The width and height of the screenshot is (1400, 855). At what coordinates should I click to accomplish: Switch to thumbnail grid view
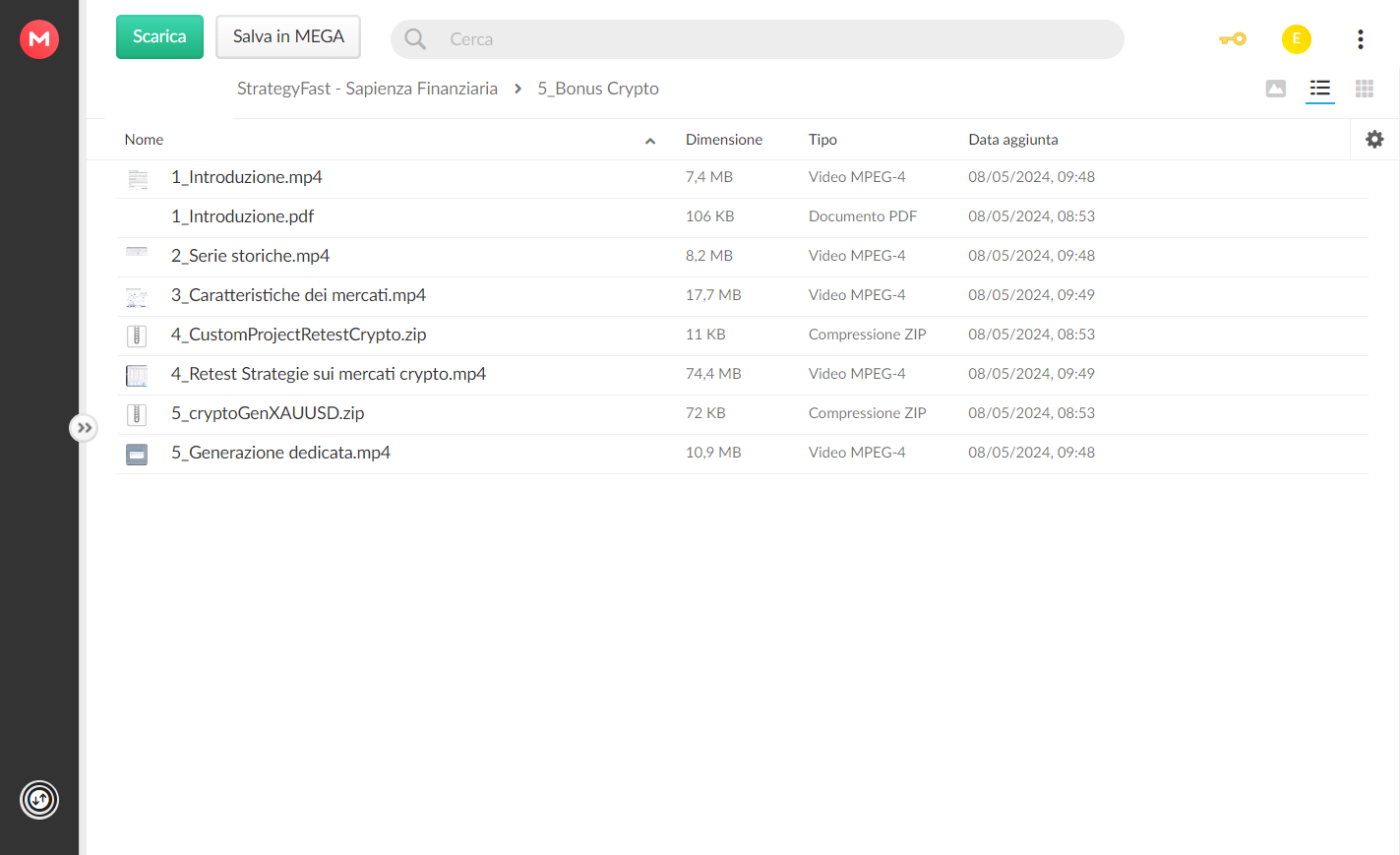point(1365,89)
